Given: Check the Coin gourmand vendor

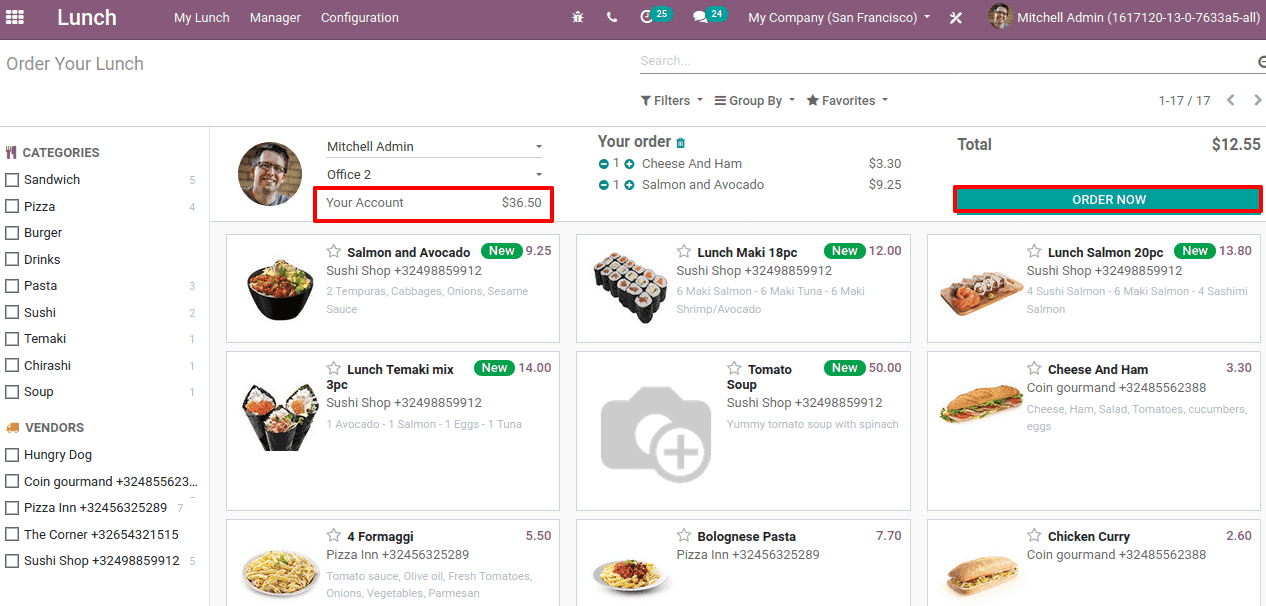Looking at the screenshot, I should pyautogui.click(x=12, y=482).
